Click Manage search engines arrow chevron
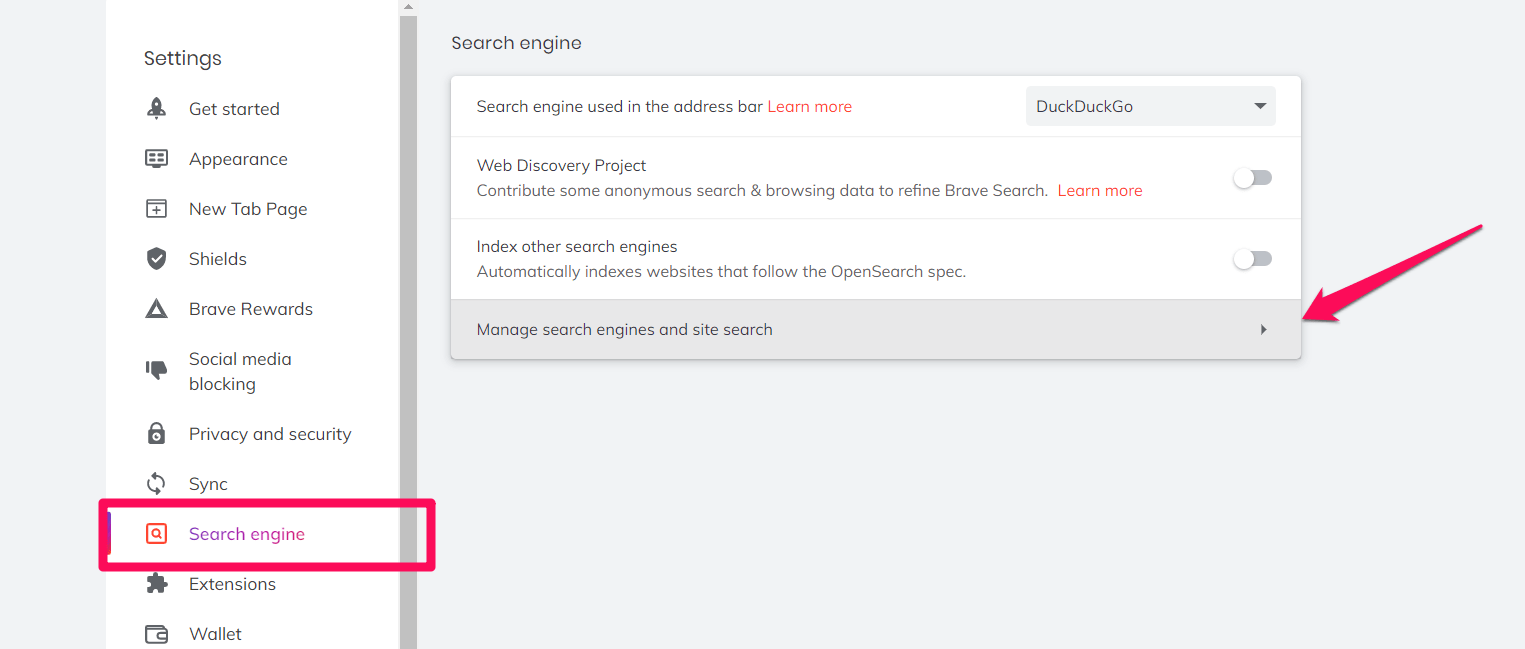Image resolution: width=1525 pixels, height=649 pixels. 1264,329
